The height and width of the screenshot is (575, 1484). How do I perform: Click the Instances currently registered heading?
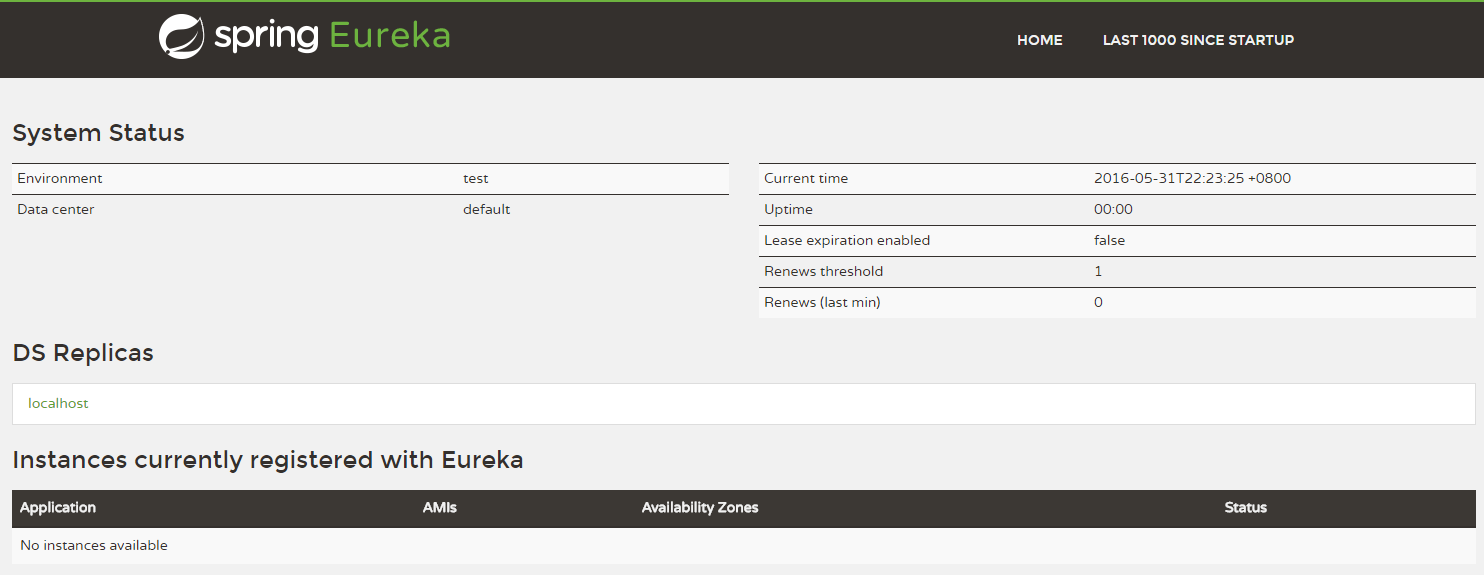267,460
